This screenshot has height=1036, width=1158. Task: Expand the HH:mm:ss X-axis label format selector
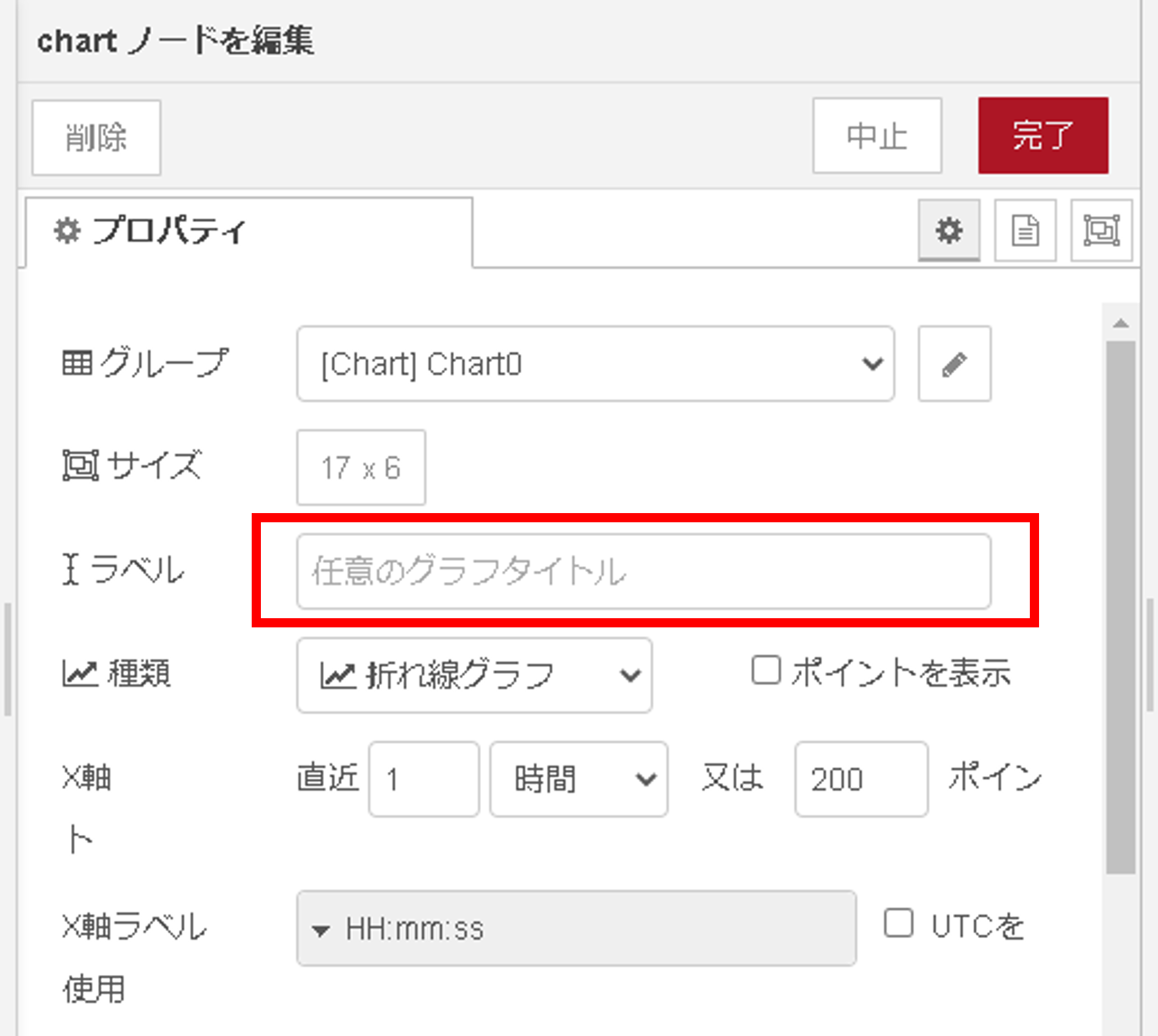(x=576, y=928)
